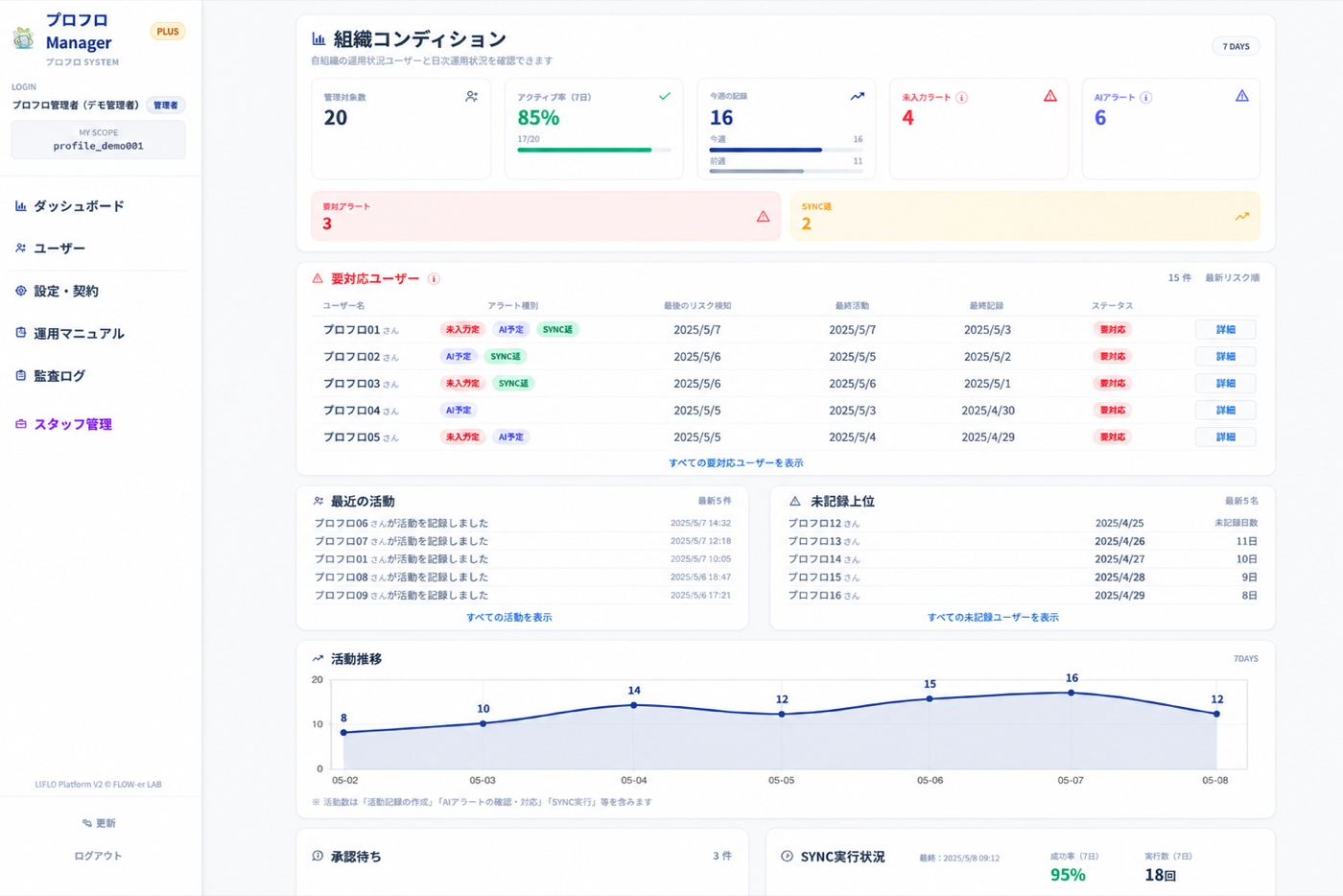Open the ダッシュボード menu

(x=79, y=206)
